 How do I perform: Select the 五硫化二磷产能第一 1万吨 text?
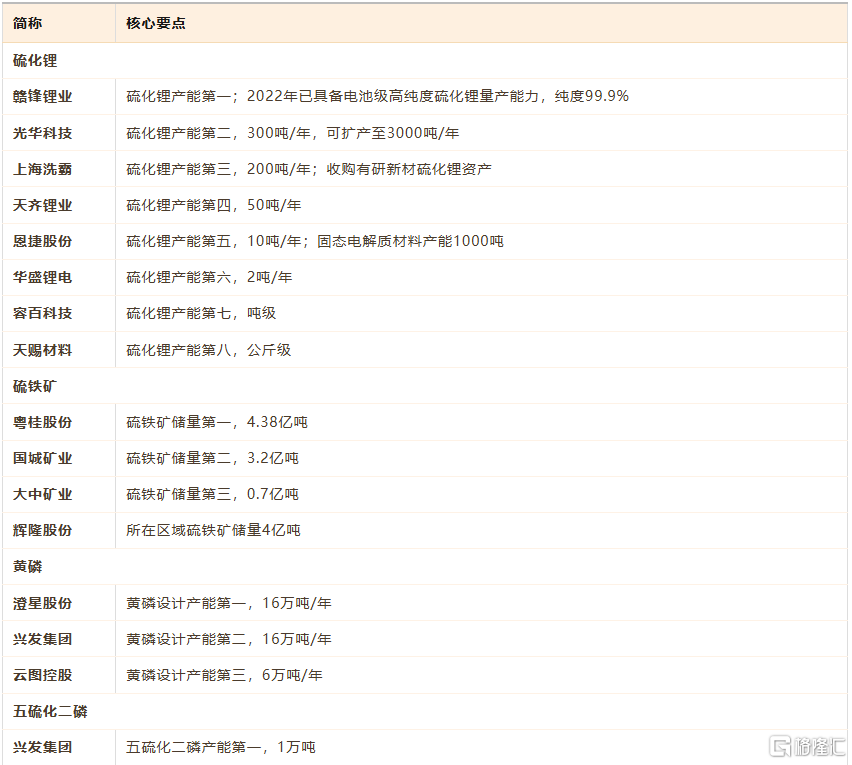(221, 748)
